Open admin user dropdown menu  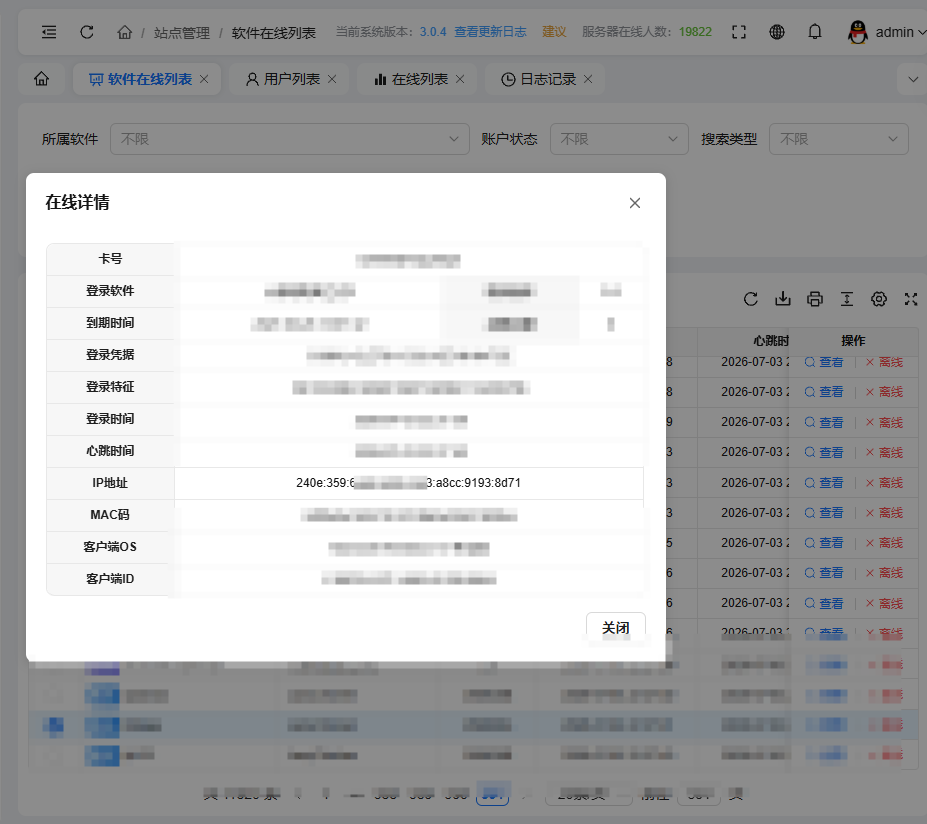click(901, 32)
